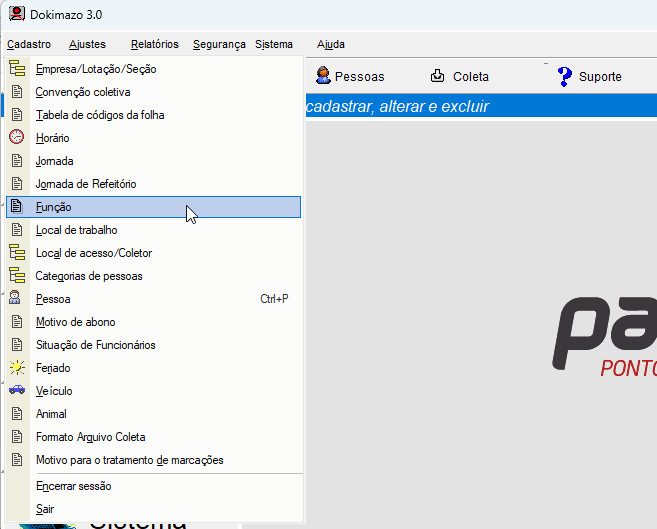Expand the Sistema menu
657x529 pixels.
click(x=274, y=44)
